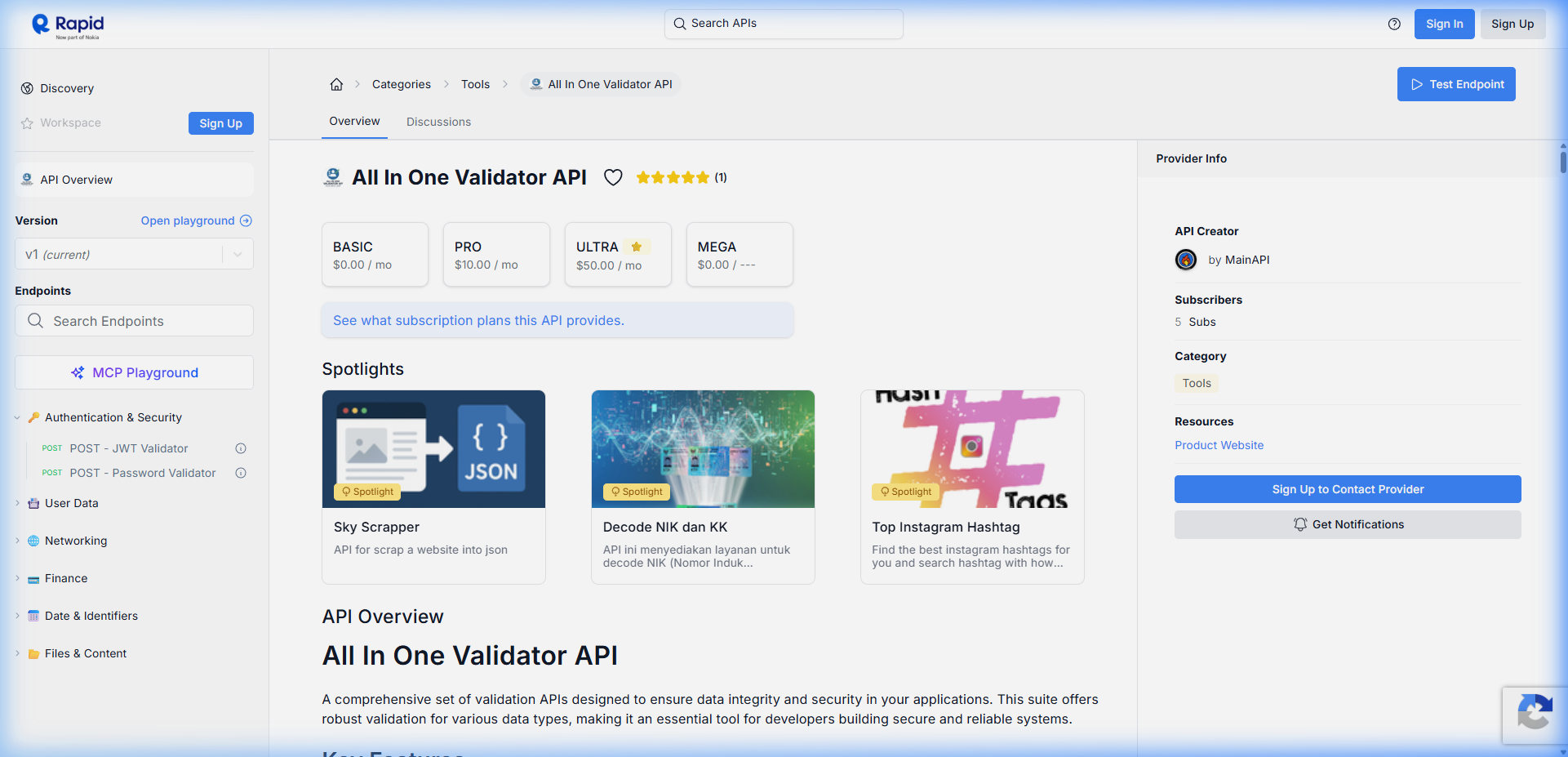Click the Finance card icon

coord(33,579)
